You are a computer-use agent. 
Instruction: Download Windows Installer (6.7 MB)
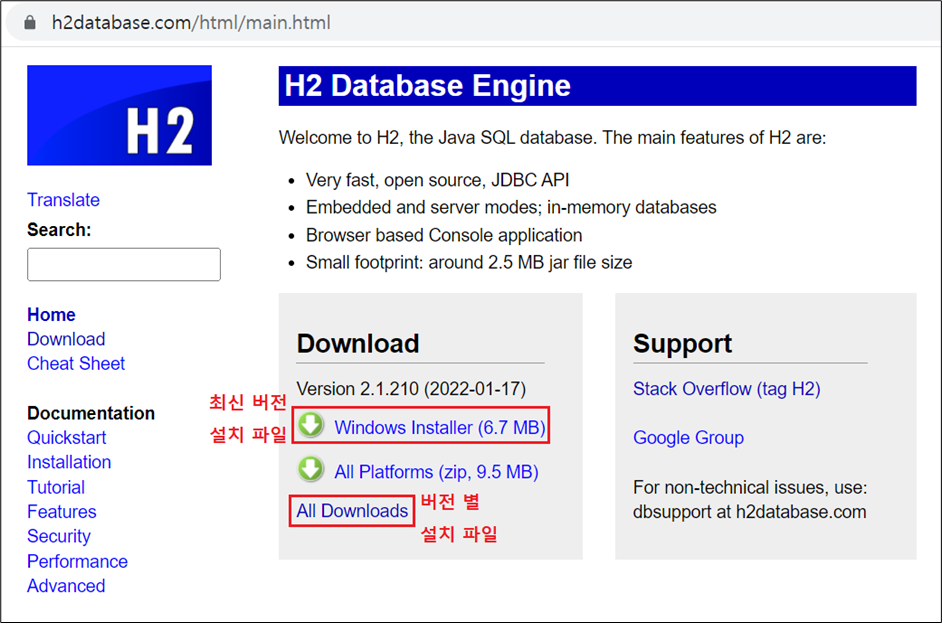coord(440,428)
